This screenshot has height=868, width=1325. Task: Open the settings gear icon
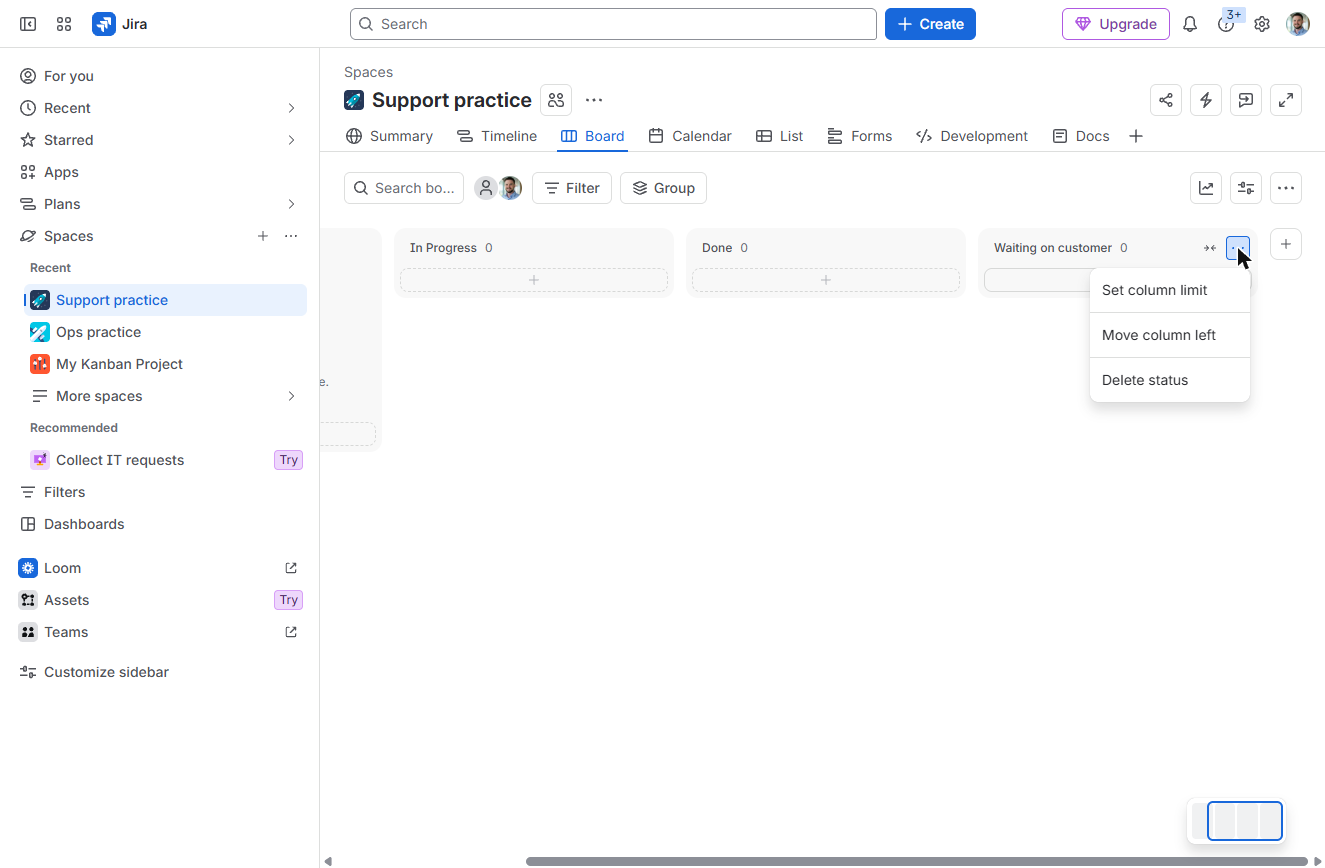click(x=1262, y=24)
